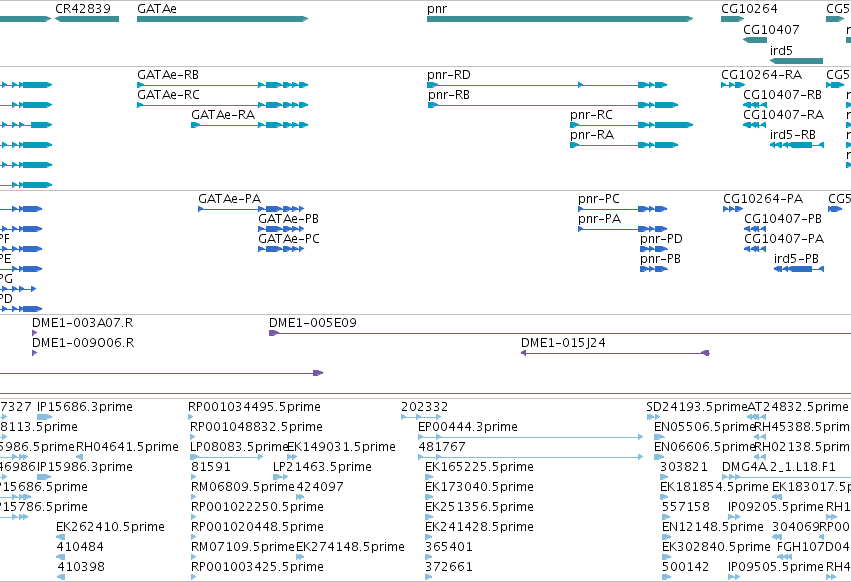Click EST LP21463.5prime
Screen dimensions: 851x582
322,467
